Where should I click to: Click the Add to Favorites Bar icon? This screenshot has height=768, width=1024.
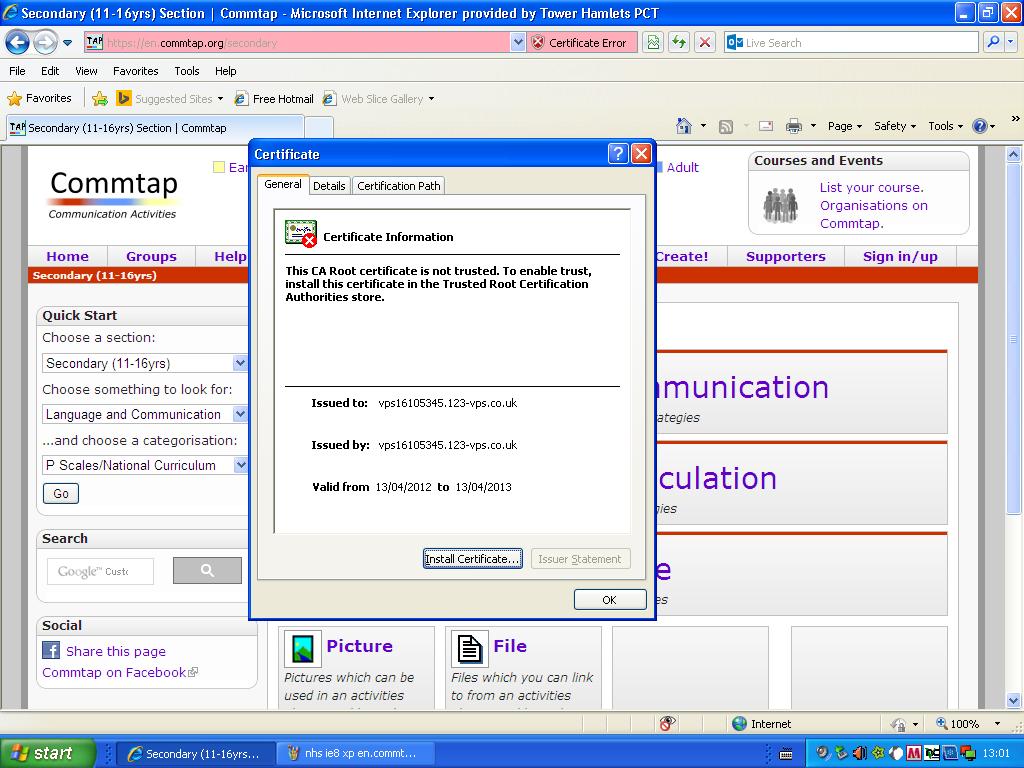pos(100,99)
